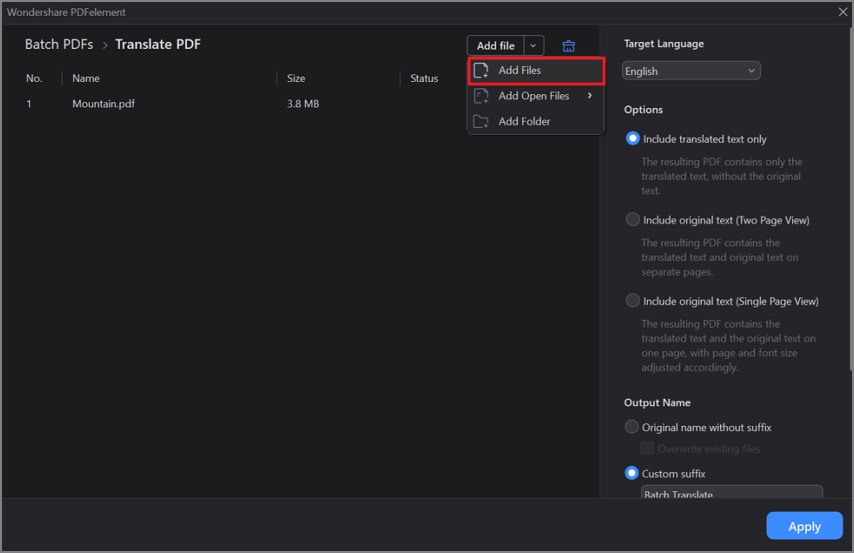The image size is (854, 553).
Task: Click the Add file button
Action: [x=495, y=46]
